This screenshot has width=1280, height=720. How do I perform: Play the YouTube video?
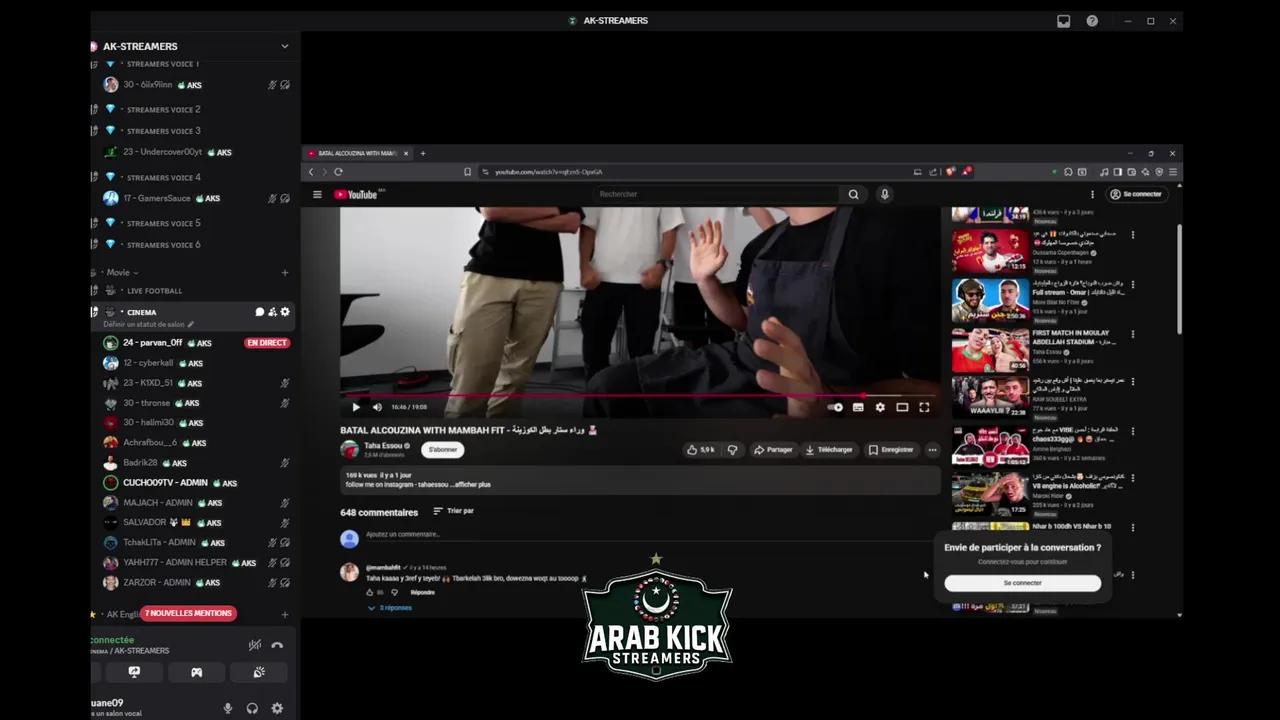click(x=356, y=407)
